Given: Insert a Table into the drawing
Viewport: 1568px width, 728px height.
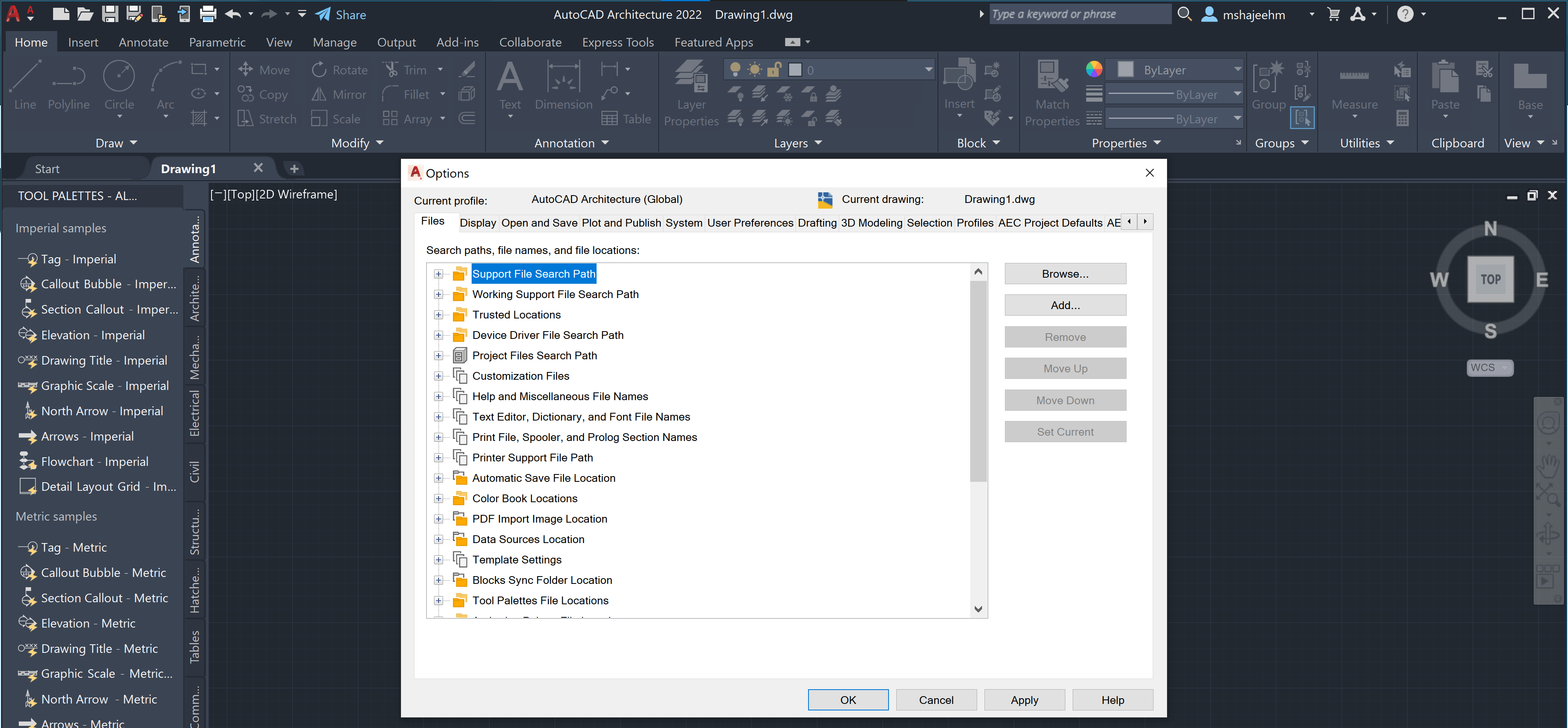Looking at the screenshot, I should [626, 118].
